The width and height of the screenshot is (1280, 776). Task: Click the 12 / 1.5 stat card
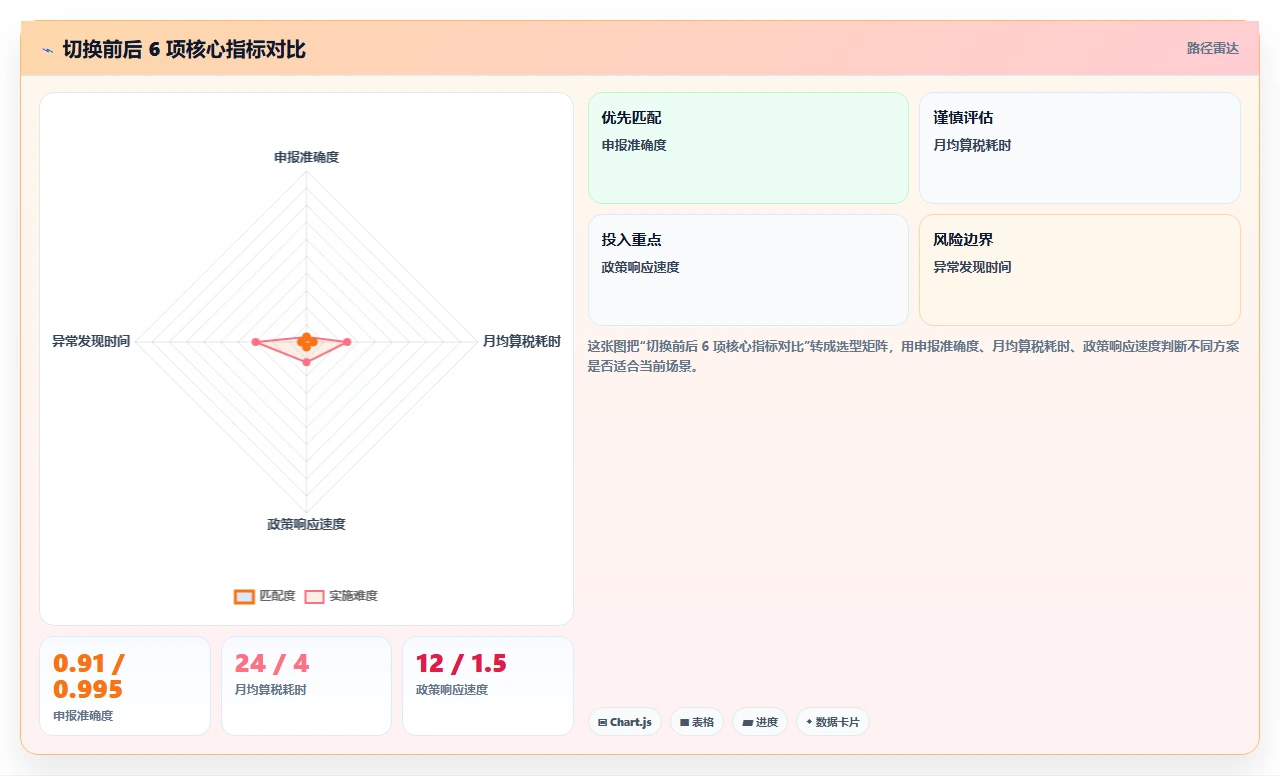[488, 686]
